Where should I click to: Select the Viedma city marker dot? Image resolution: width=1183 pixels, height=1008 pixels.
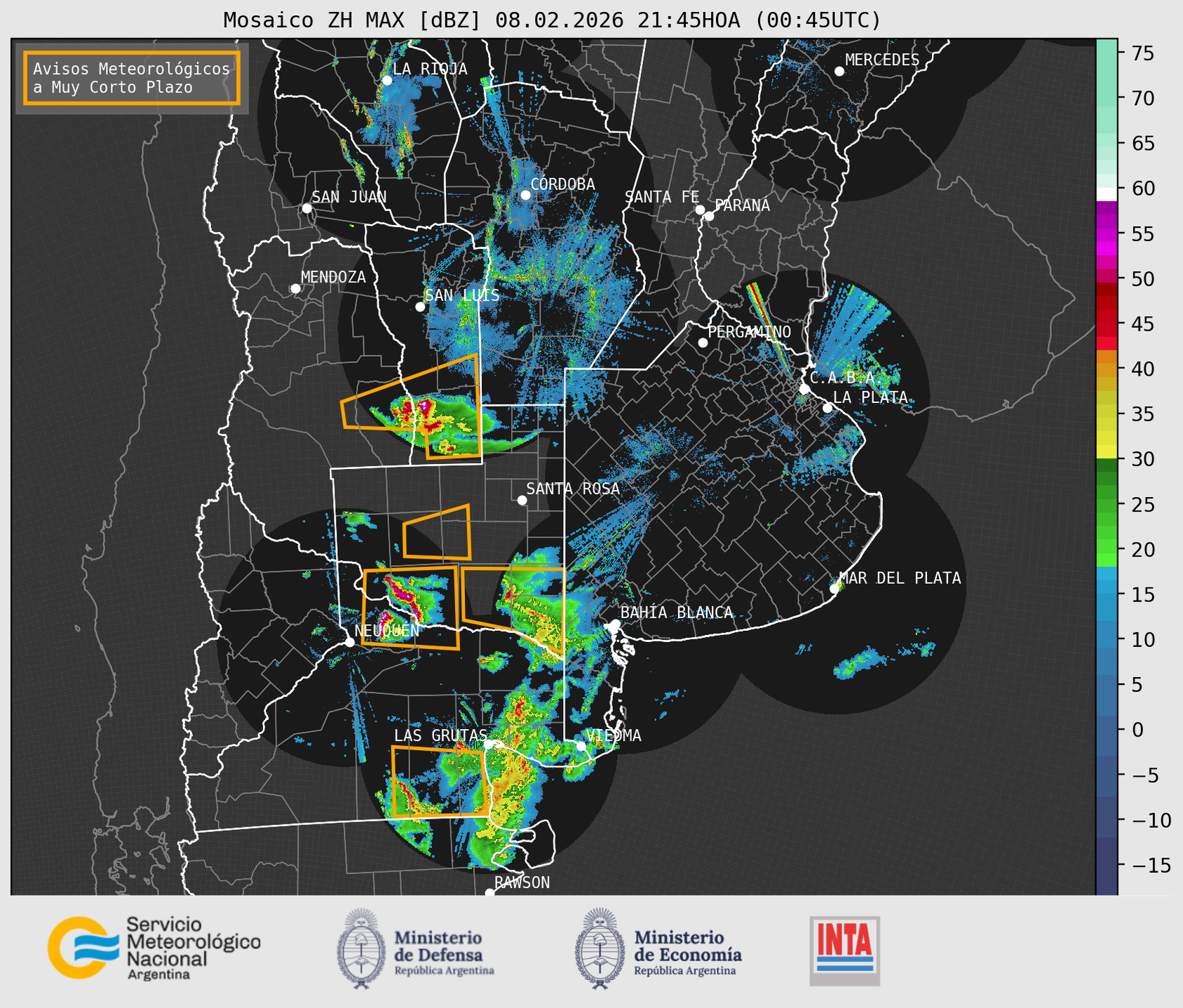(581, 746)
